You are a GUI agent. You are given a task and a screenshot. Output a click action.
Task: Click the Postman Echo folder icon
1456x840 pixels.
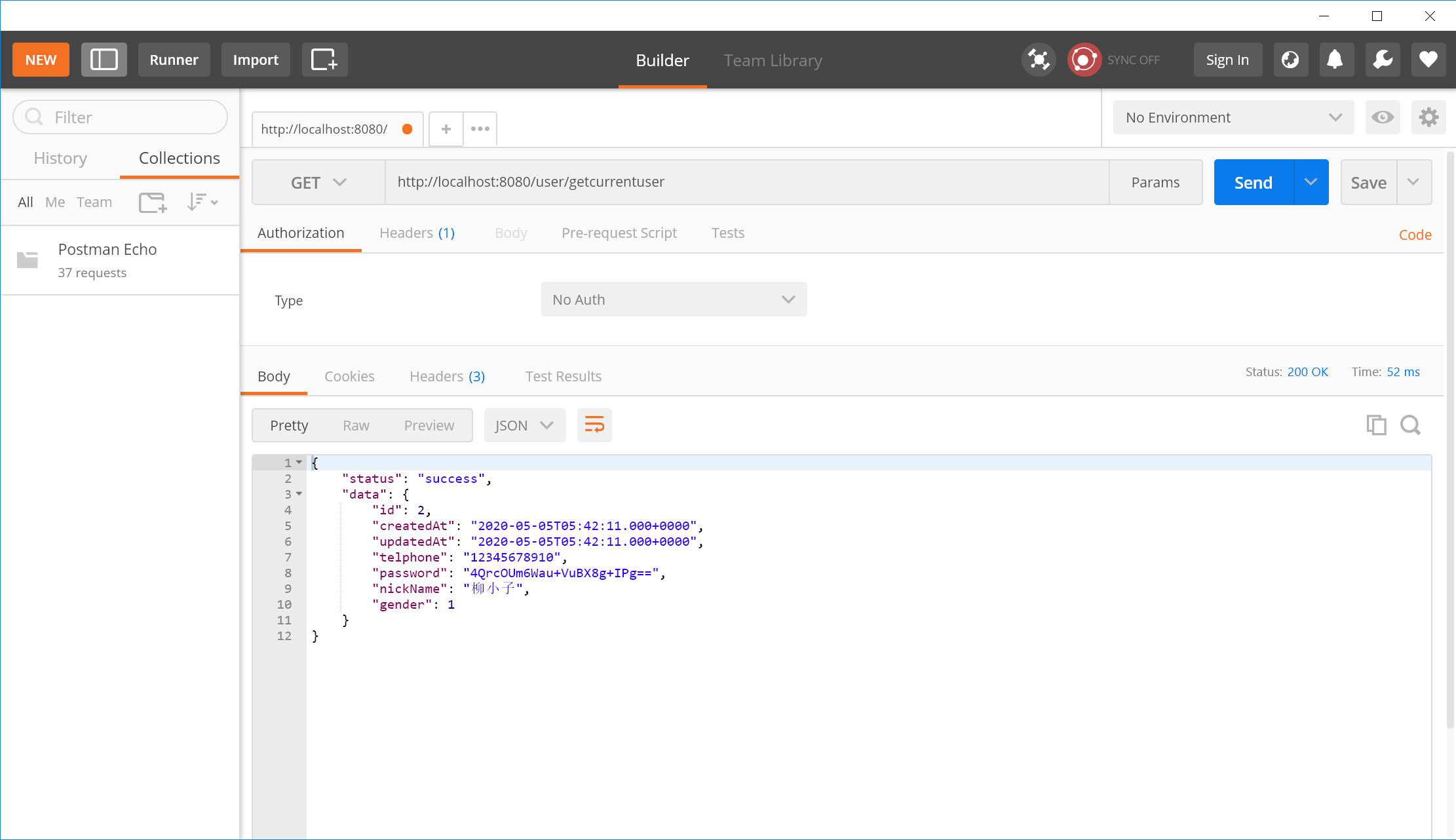click(x=28, y=260)
